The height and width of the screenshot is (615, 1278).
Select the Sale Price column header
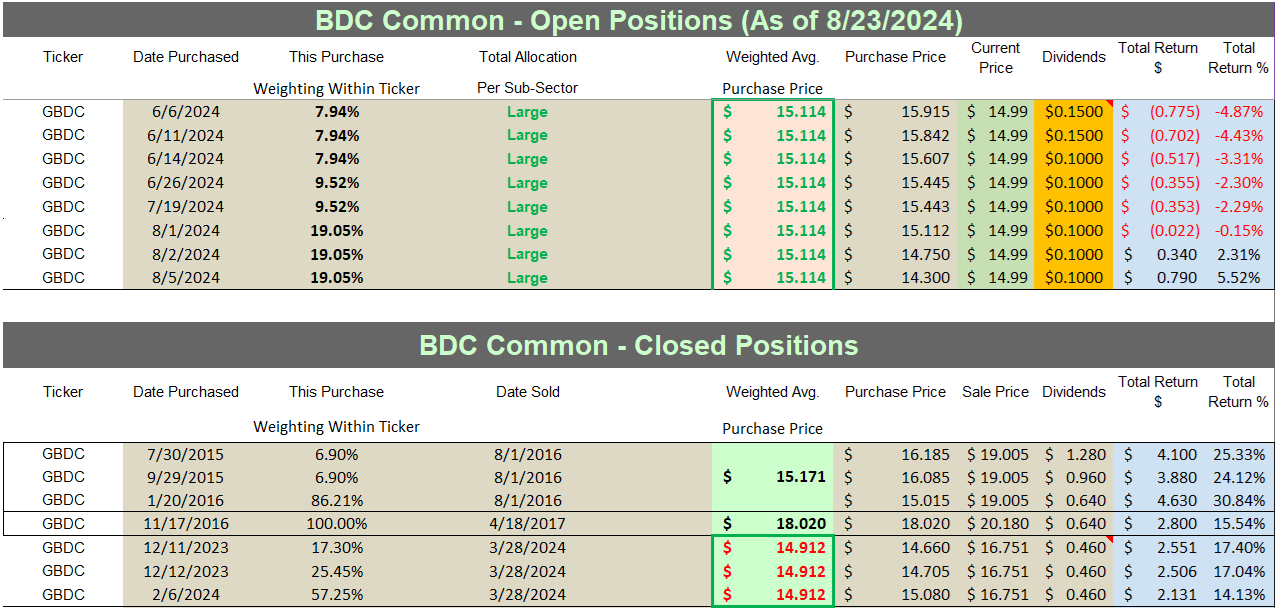click(995, 392)
